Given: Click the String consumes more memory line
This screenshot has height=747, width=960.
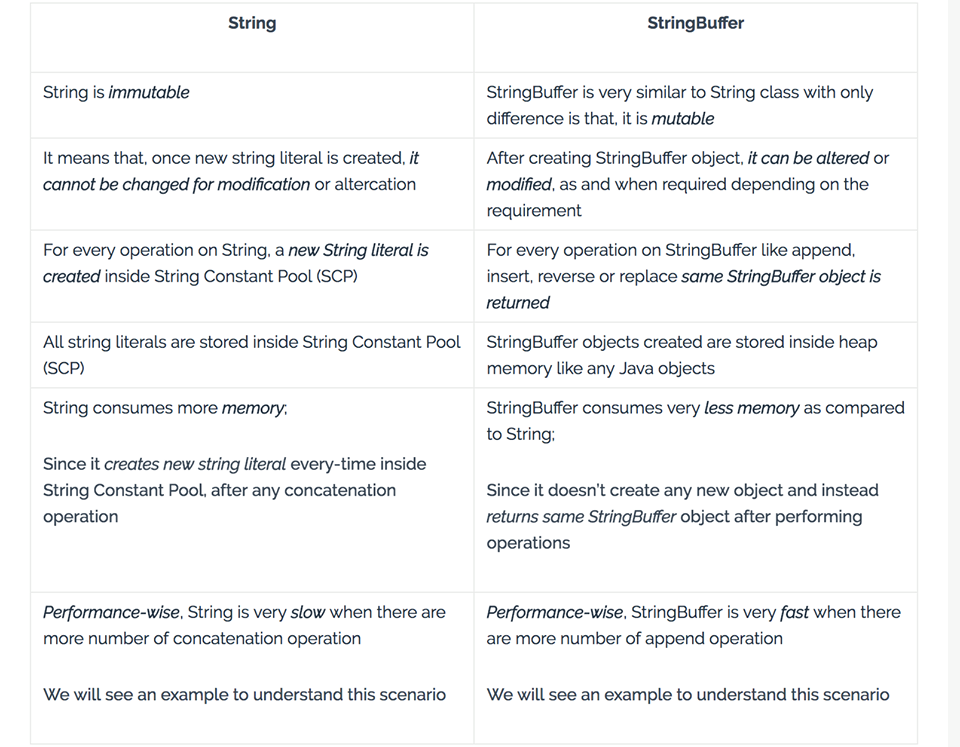Looking at the screenshot, I should click(x=165, y=408).
